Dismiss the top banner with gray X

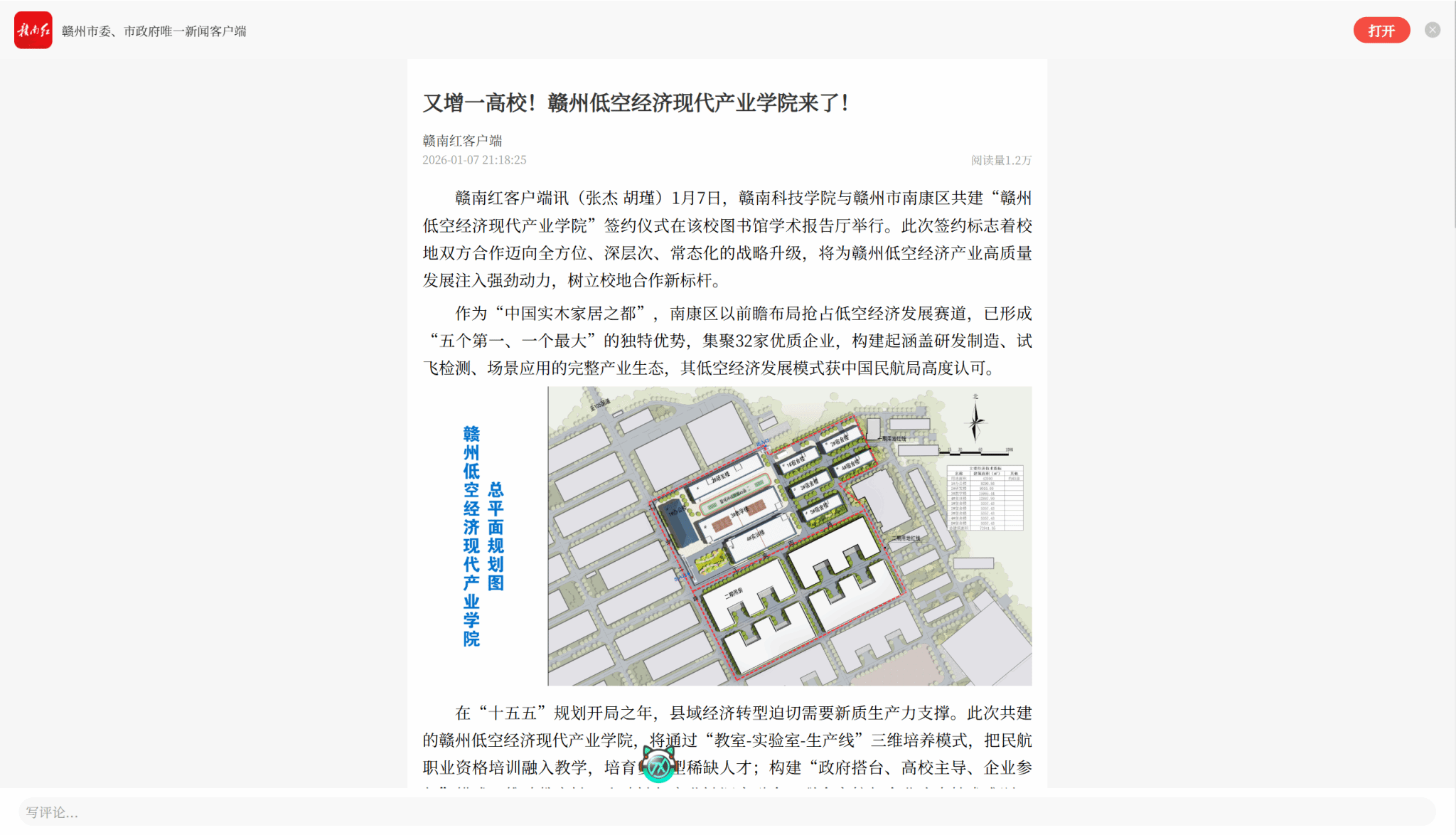point(1432,30)
